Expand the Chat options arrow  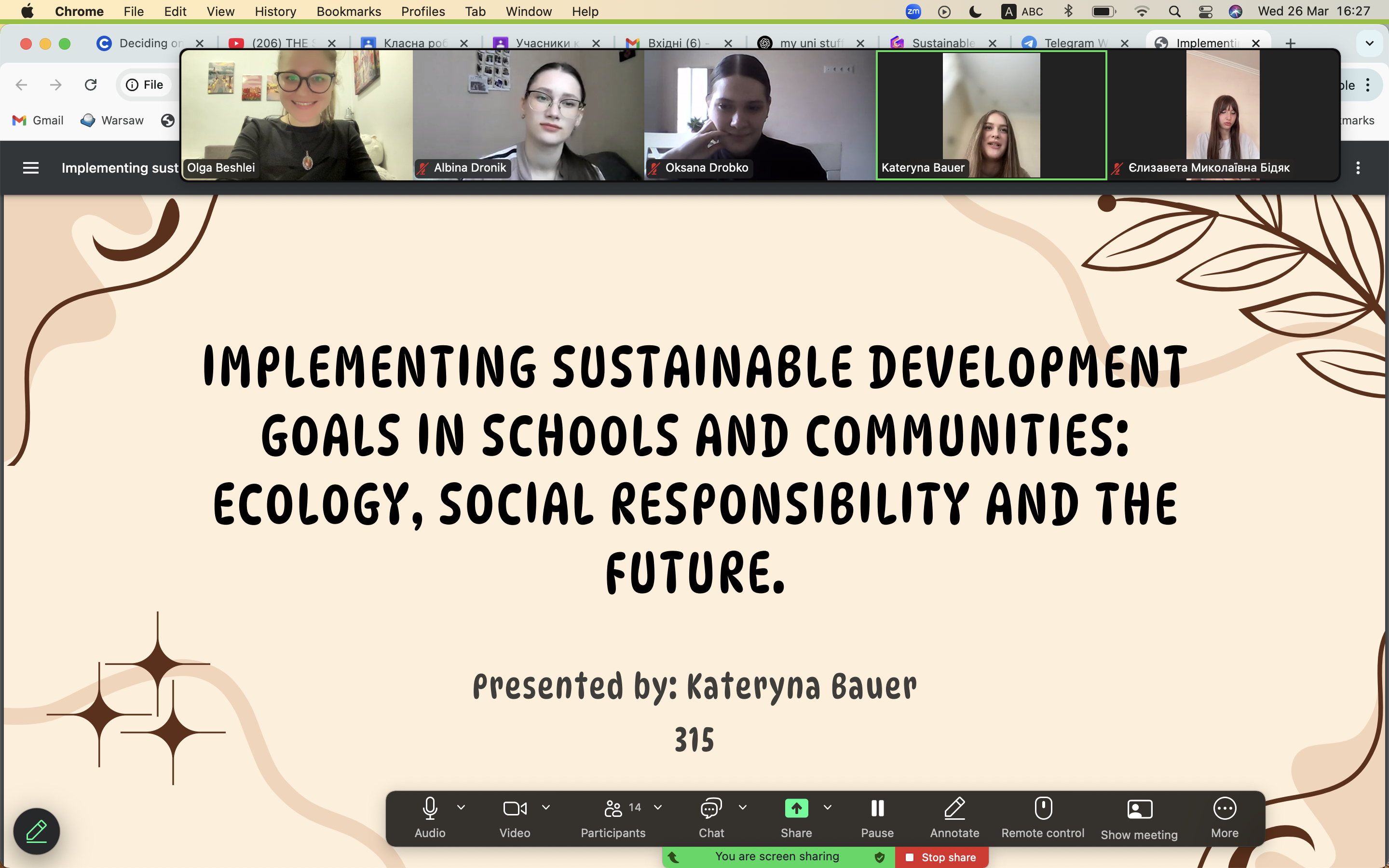coord(743,807)
